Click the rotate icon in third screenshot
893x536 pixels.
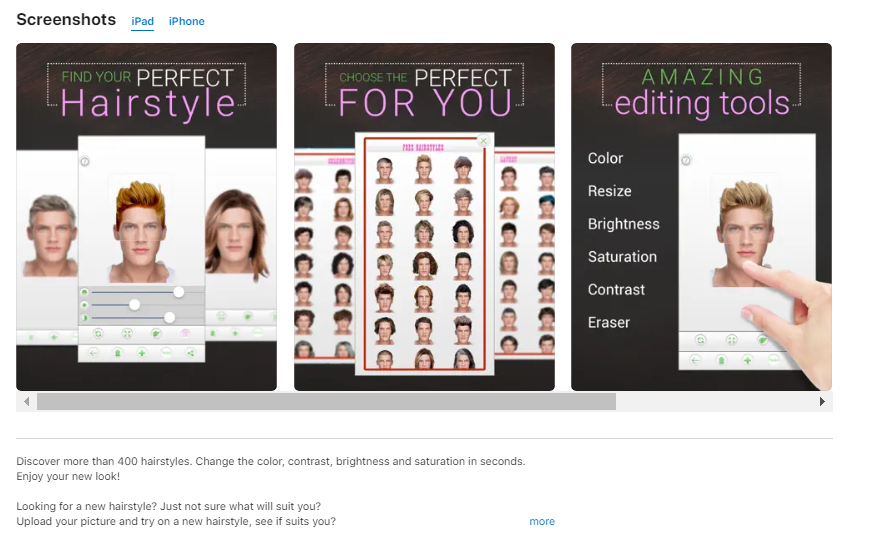701,340
